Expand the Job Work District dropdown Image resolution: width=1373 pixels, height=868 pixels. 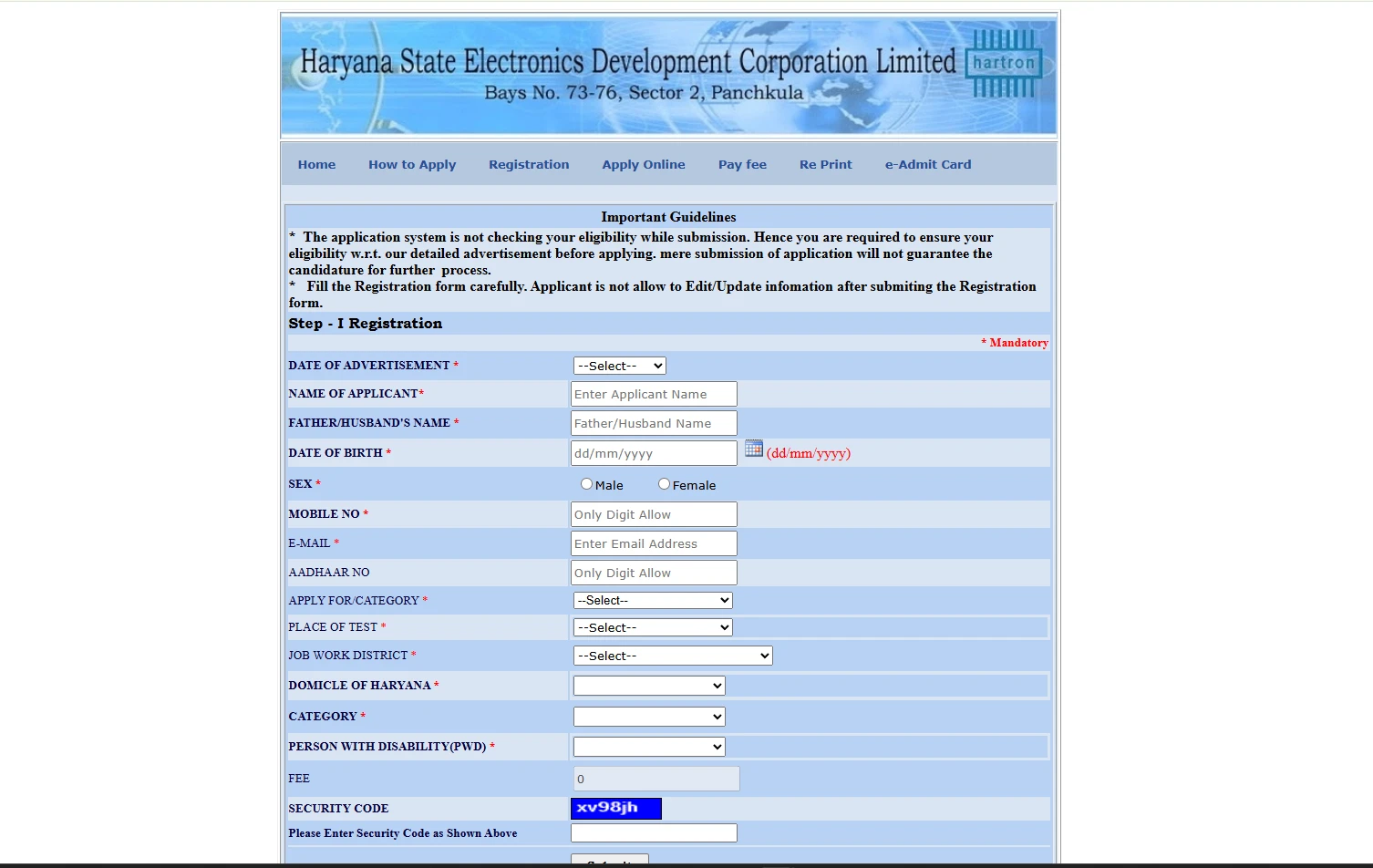673,656
